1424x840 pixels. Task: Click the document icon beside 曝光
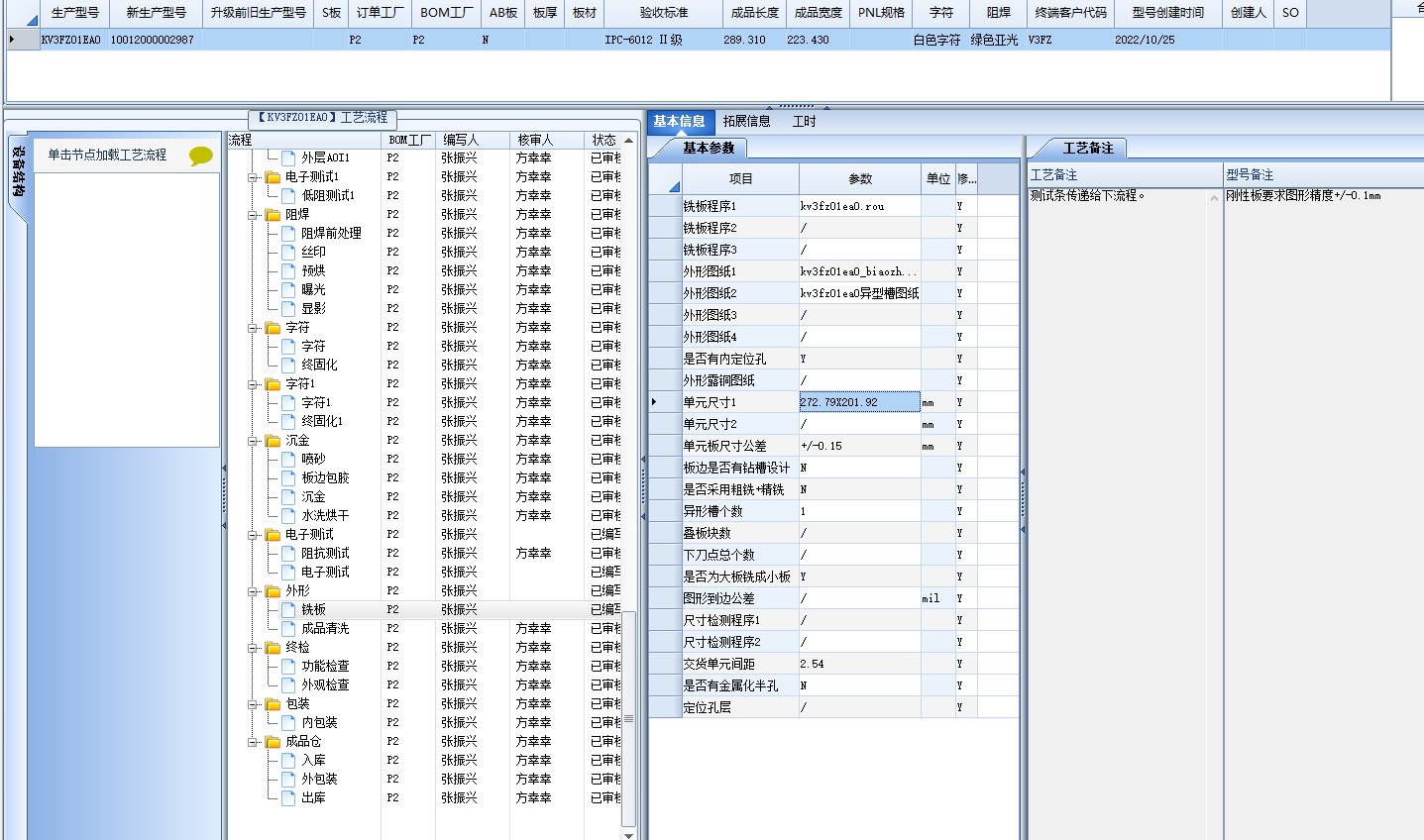coord(288,289)
